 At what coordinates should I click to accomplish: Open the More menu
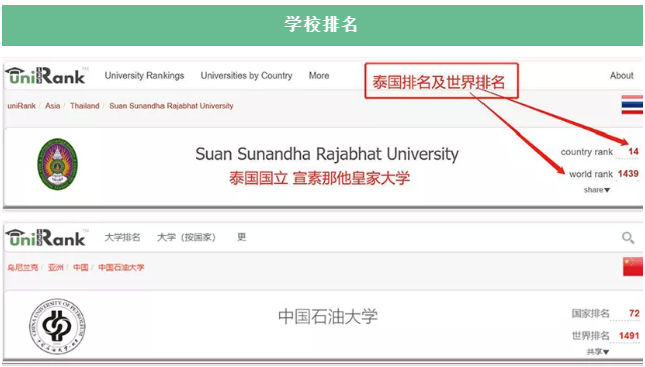coord(319,76)
